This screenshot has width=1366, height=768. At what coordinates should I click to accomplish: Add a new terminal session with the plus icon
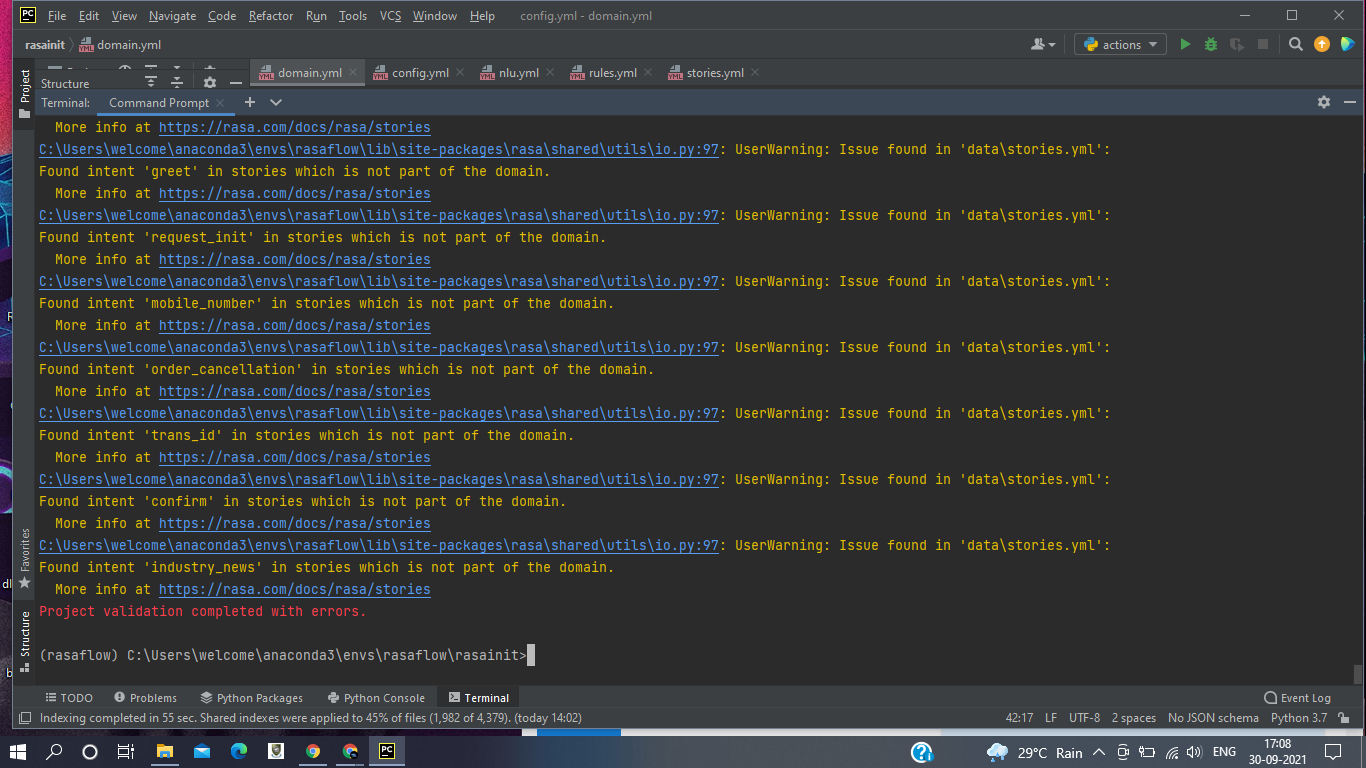click(250, 102)
